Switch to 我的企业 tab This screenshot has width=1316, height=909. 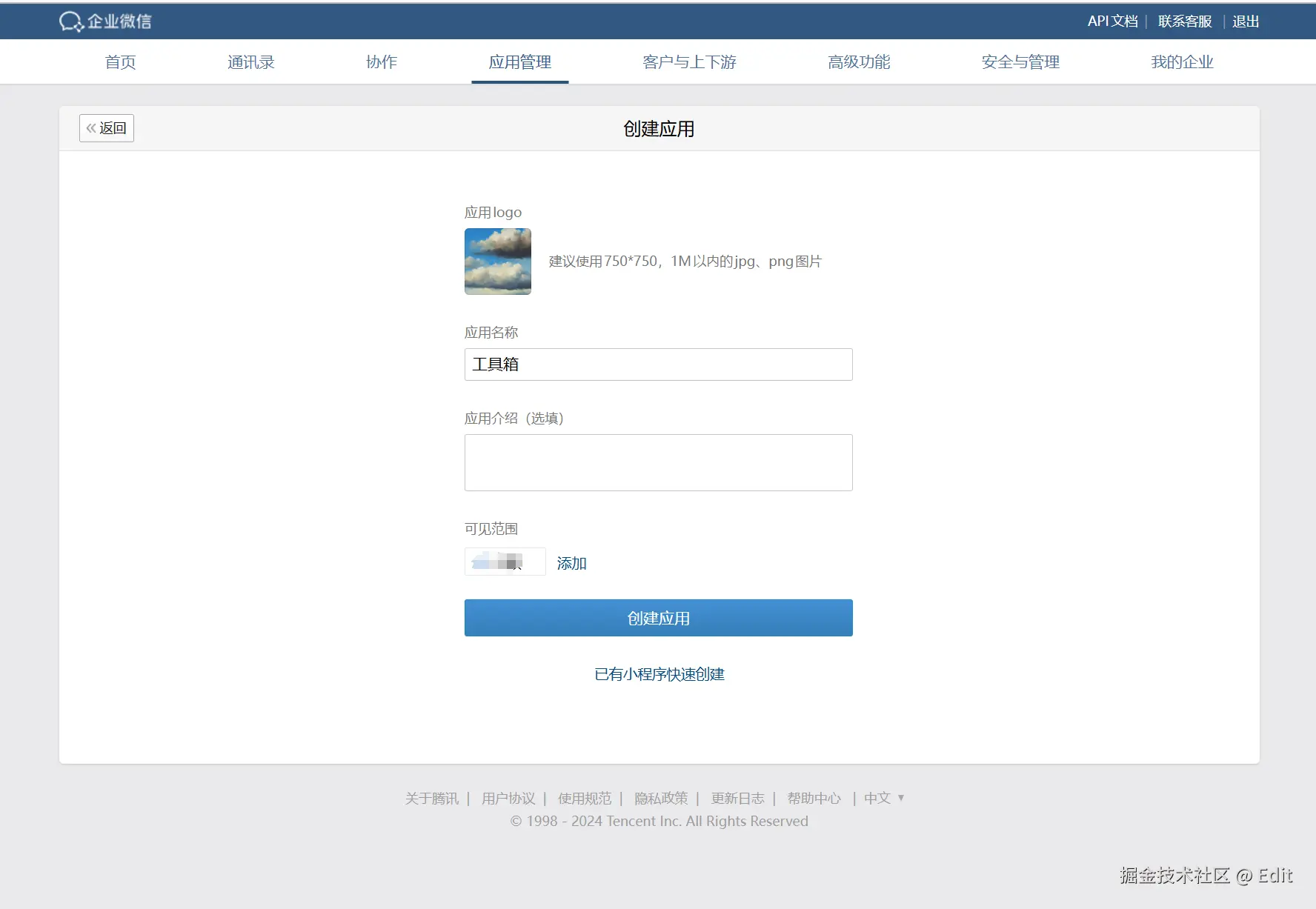[1181, 62]
